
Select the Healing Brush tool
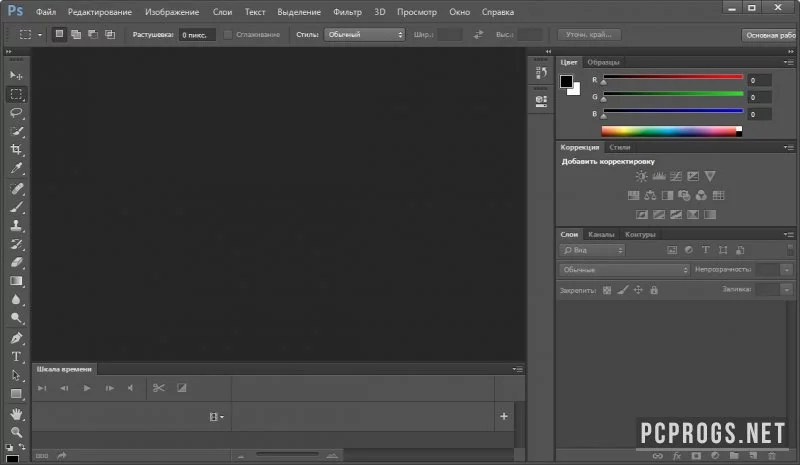pos(16,189)
